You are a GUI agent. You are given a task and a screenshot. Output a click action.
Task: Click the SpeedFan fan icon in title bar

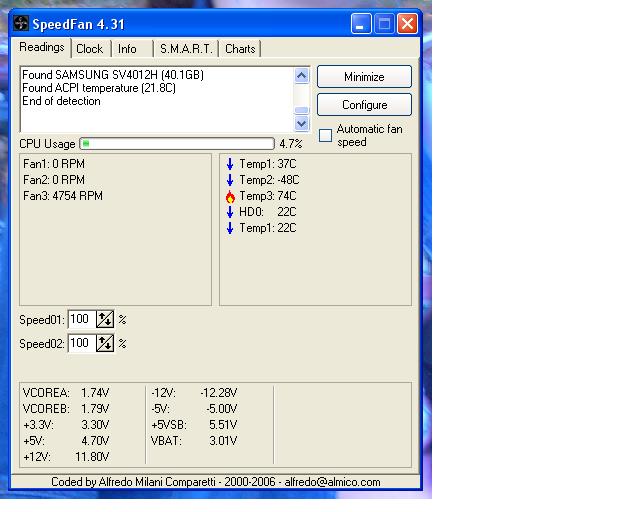click(x=21, y=23)
